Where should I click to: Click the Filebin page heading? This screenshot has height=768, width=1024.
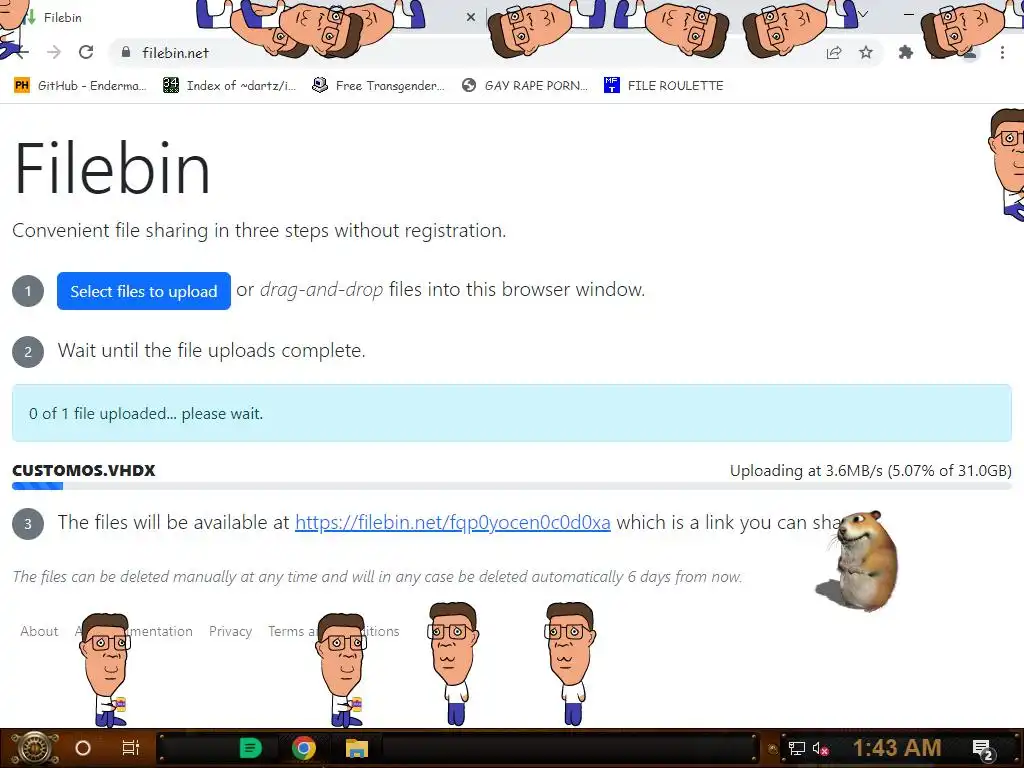[x=112, y=169]
